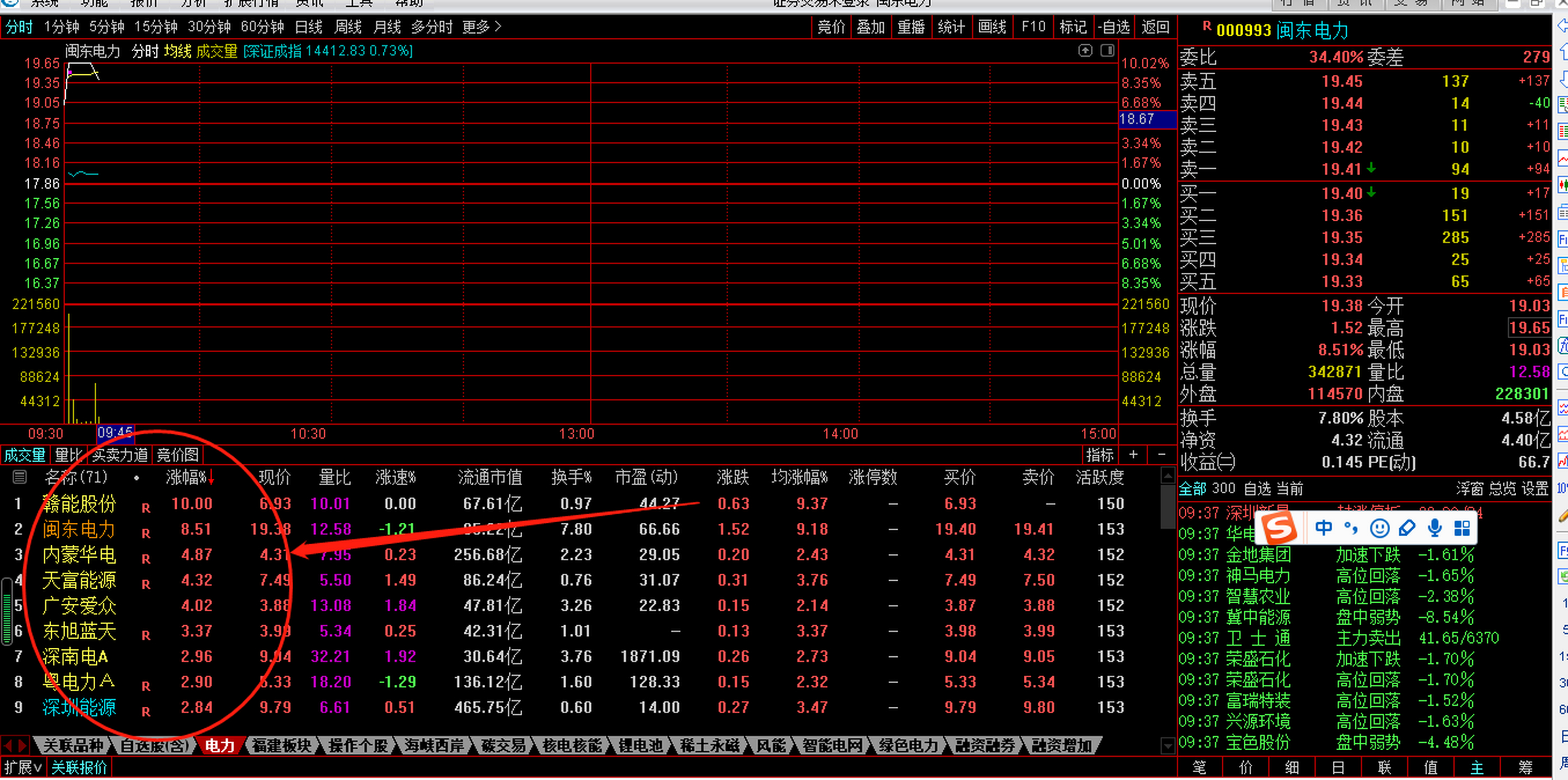Image resolution: width=1568 pixels, height=780 pixels.
Task: Click 总览 in alerts panel header
Action: [1502, 489]
